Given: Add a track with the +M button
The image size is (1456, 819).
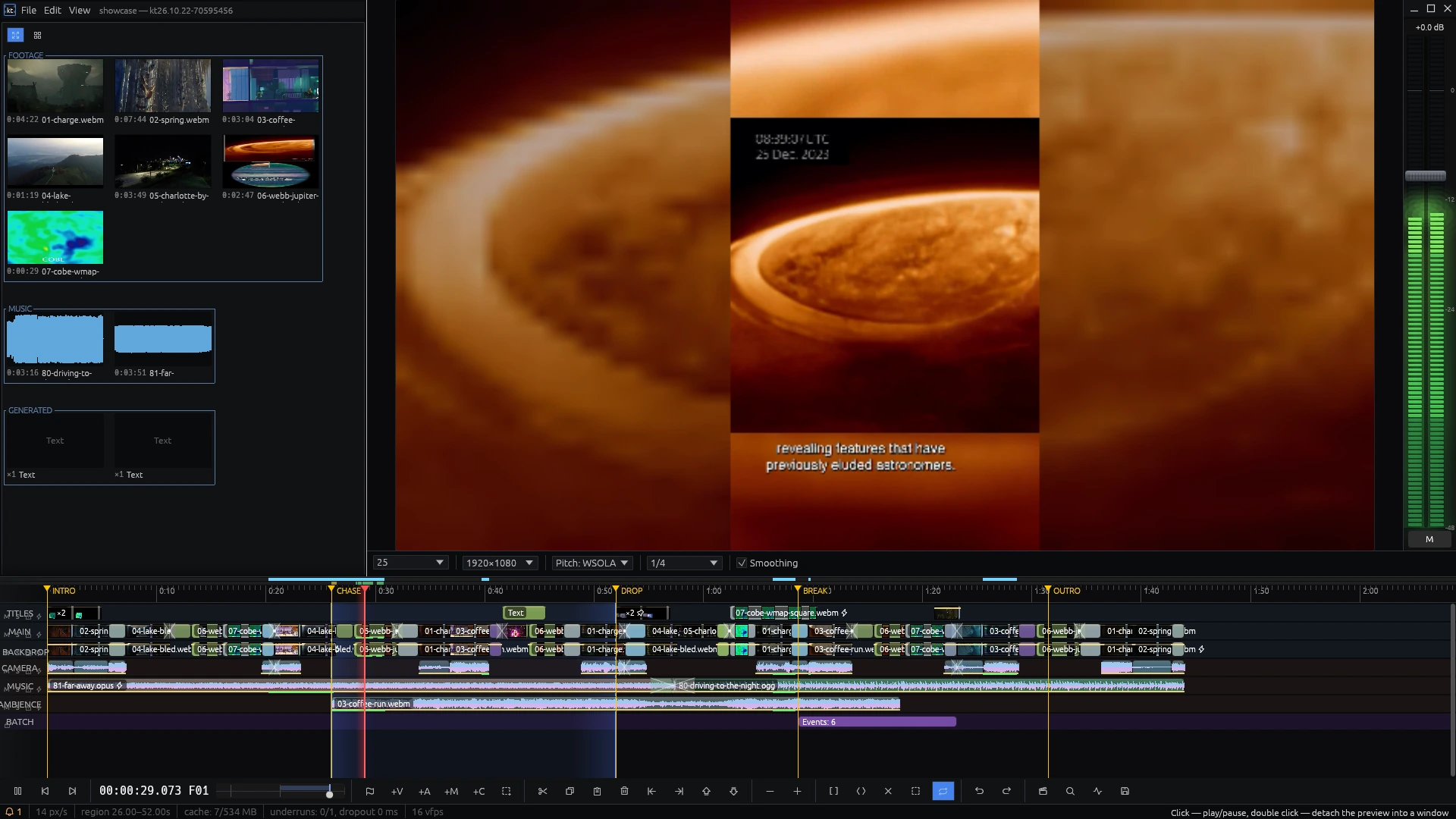Looking at the screenshot, I should 452,791.
